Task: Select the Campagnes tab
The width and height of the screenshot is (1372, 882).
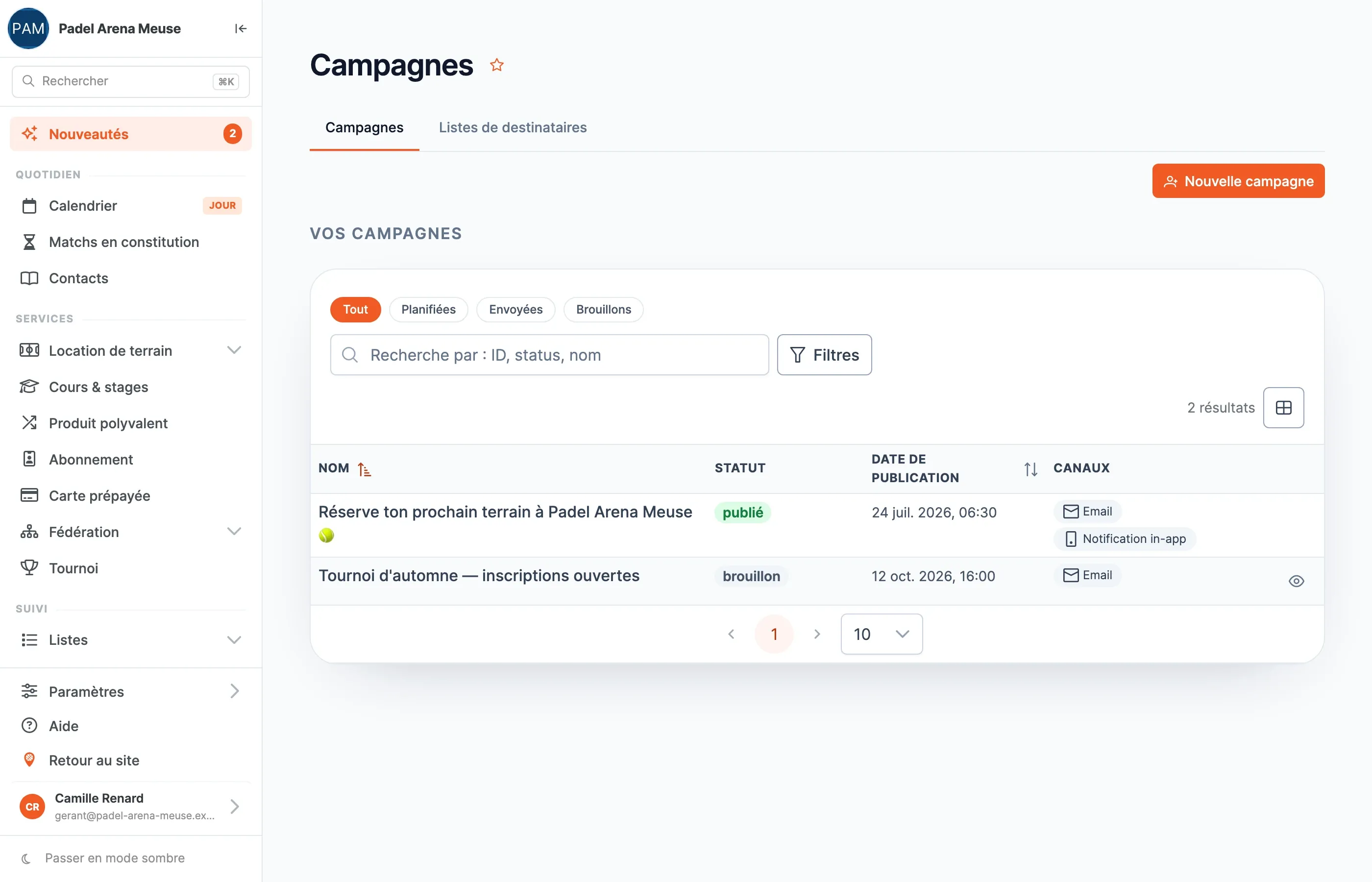Action: click(x=364, y=127)
